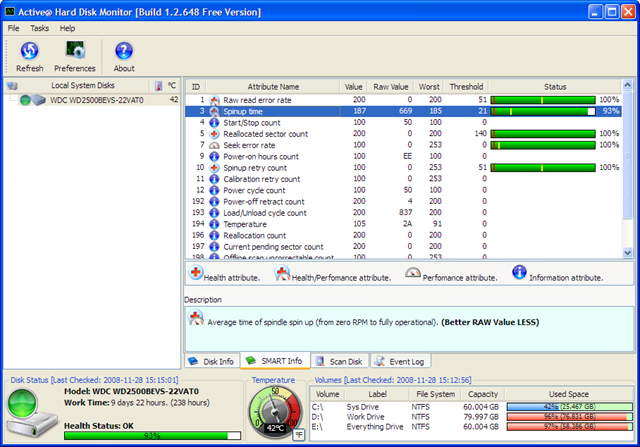Click the attribute list scroll down arrow

[x=627, y=253]
